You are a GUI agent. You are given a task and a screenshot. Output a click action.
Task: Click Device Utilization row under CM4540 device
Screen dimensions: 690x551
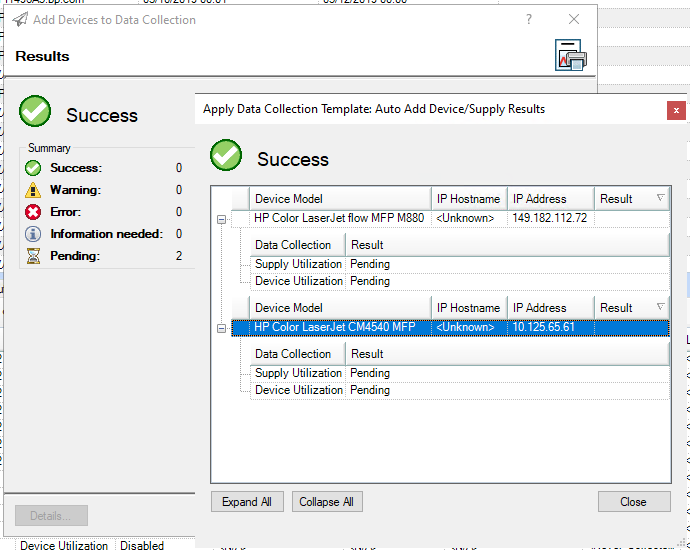click(460, 390)
